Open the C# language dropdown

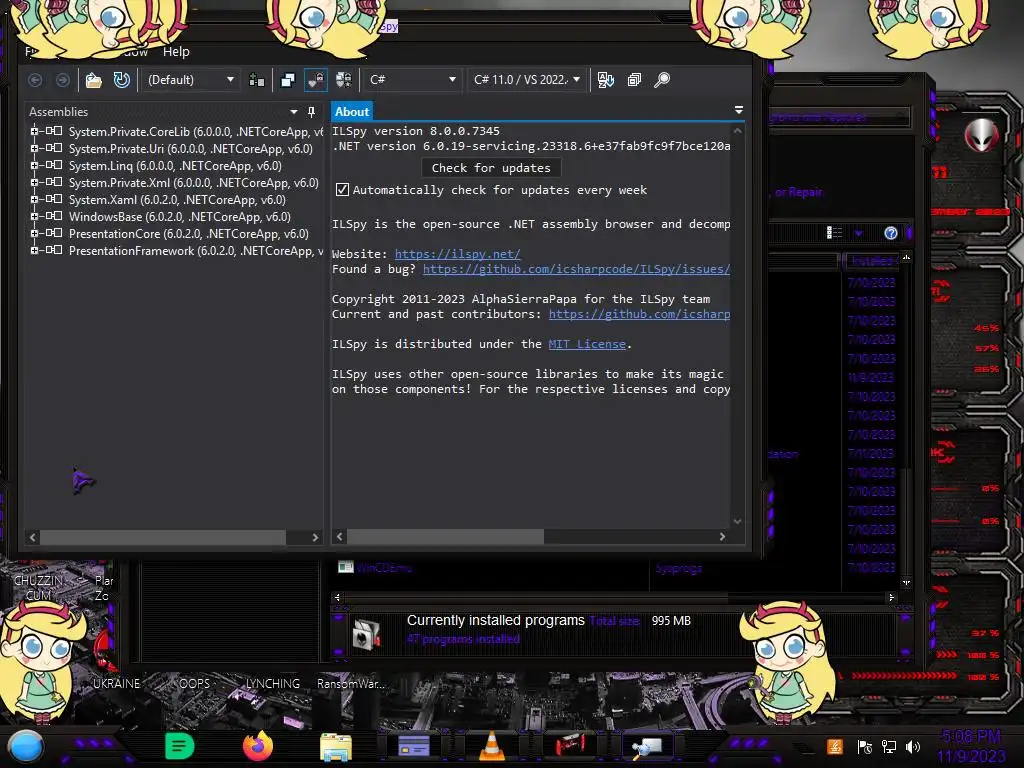[x=412, y=80]
